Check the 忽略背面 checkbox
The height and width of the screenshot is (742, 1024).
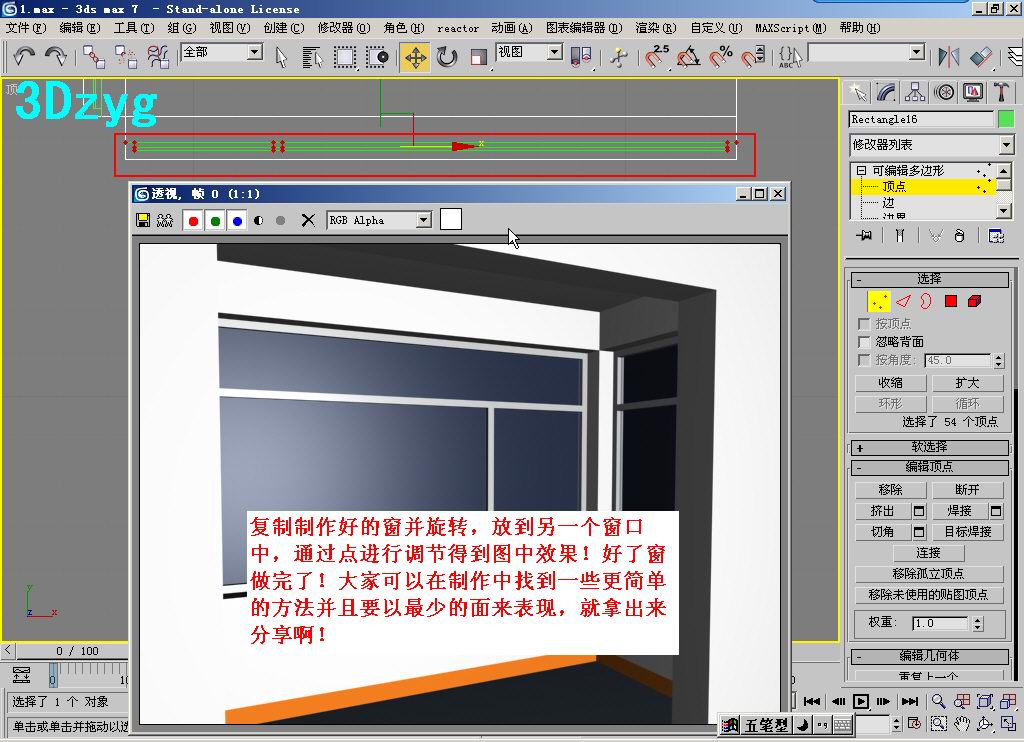click(864, 342)
